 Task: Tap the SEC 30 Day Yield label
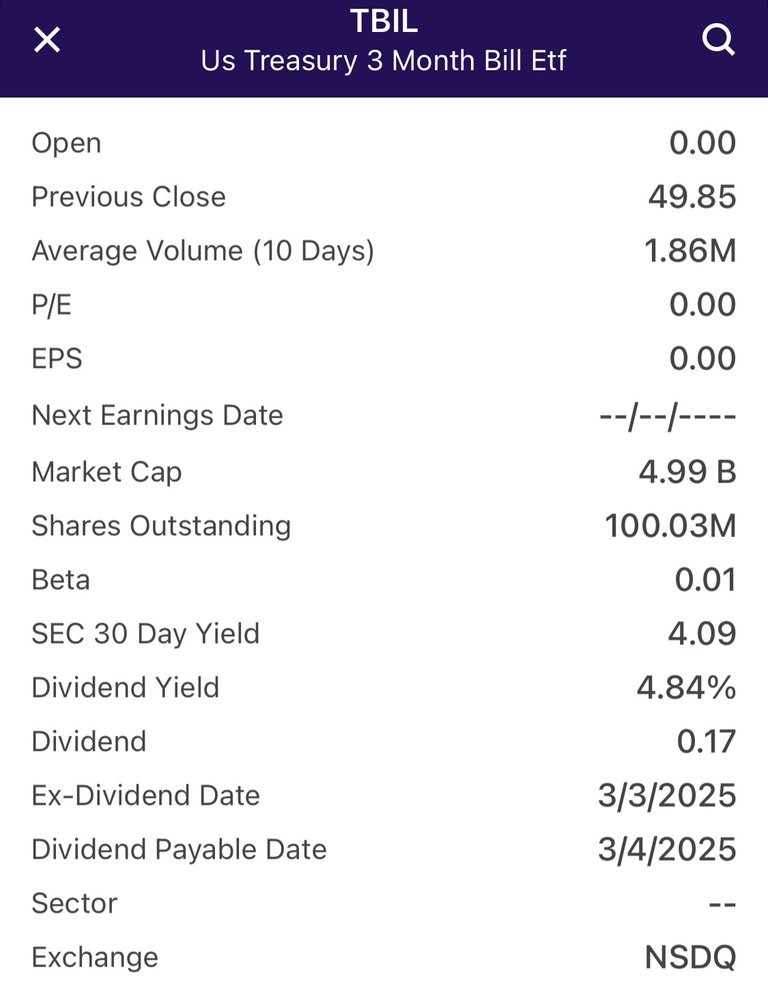click(x=146, y=634)
